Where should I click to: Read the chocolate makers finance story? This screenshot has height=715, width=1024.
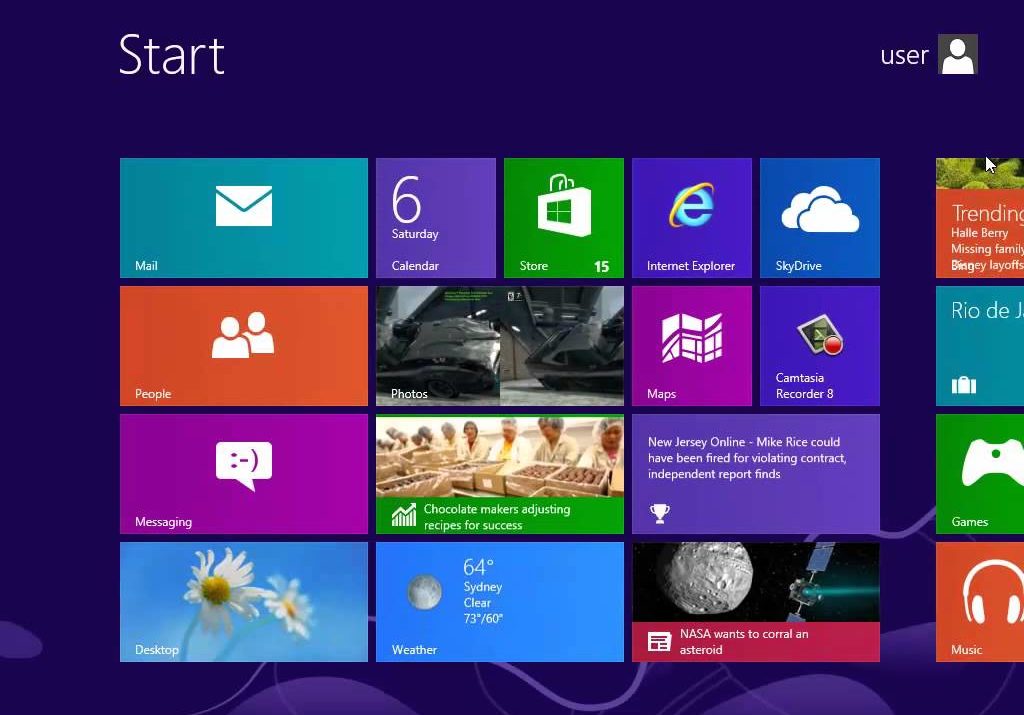pyautogui.click(x=499, y=474)
